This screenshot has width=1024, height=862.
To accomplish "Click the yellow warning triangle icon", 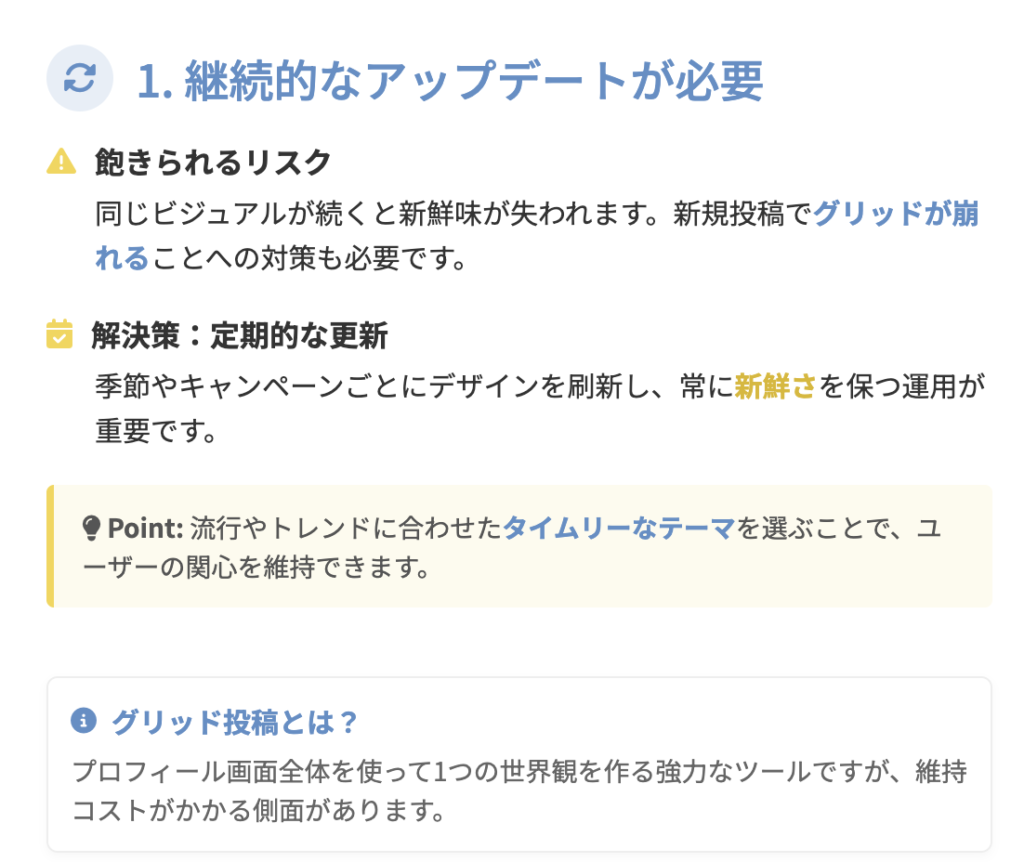I will (x=61, y=161).
